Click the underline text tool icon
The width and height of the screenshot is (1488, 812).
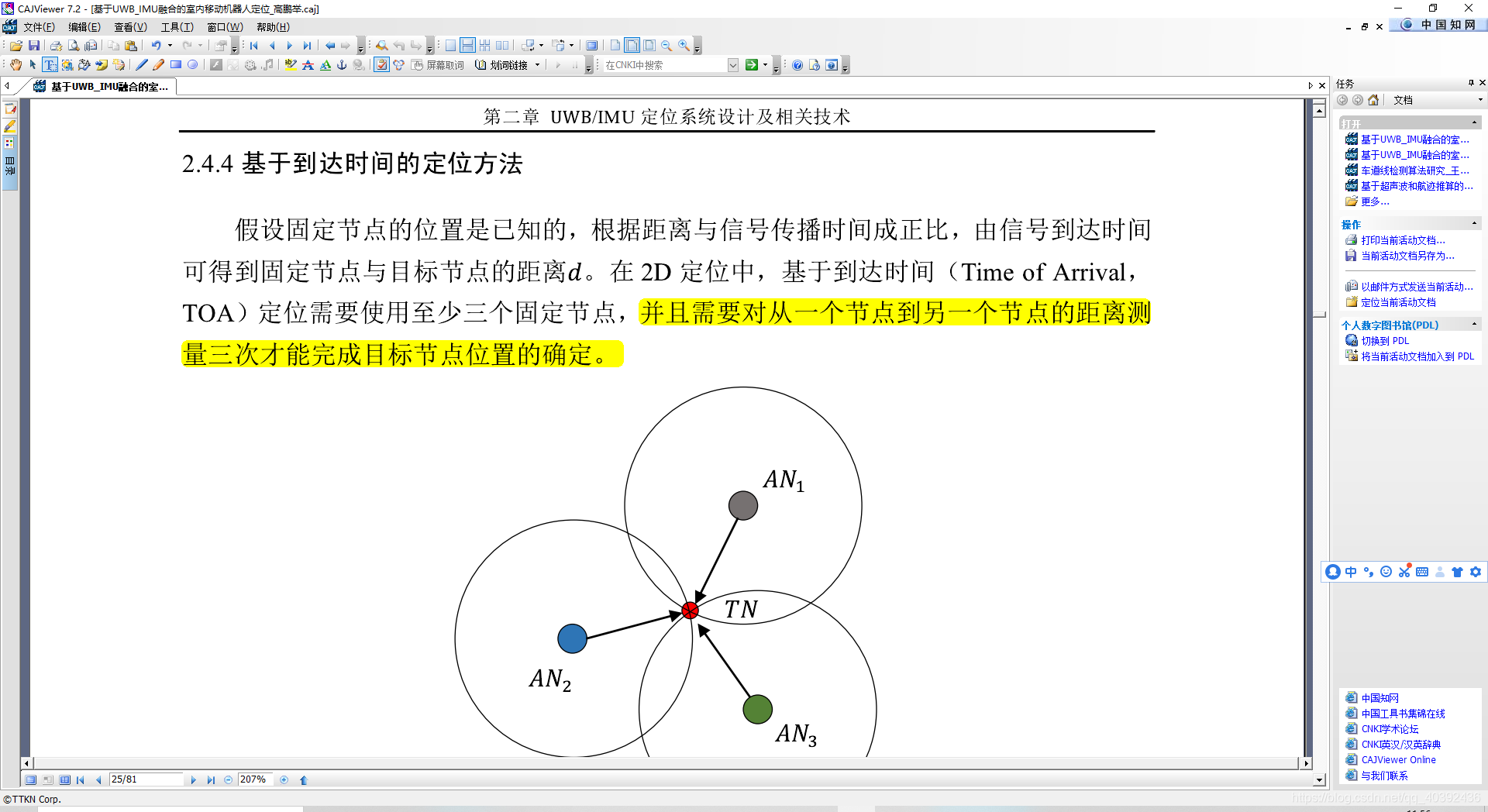click(x=325, y=65)
